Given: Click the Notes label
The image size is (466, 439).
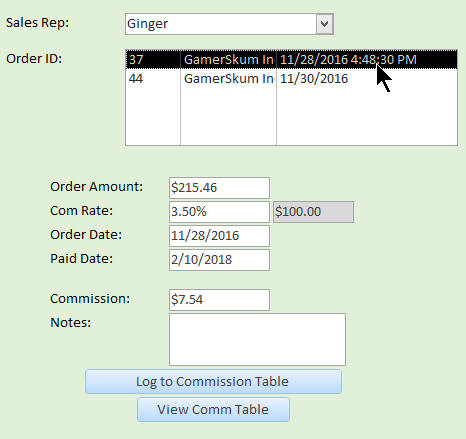Looking at the screenshot, I should tap(70, 322).
